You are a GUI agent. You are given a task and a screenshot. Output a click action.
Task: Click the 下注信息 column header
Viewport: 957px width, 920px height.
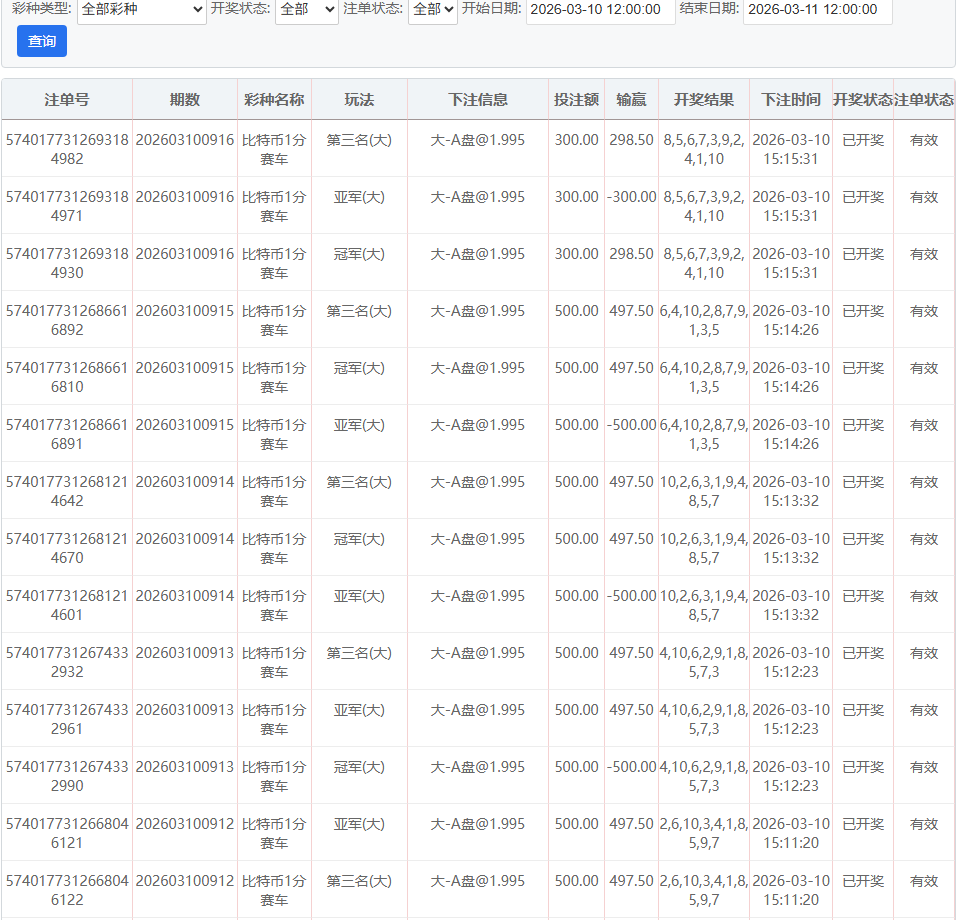pos(477,100)
